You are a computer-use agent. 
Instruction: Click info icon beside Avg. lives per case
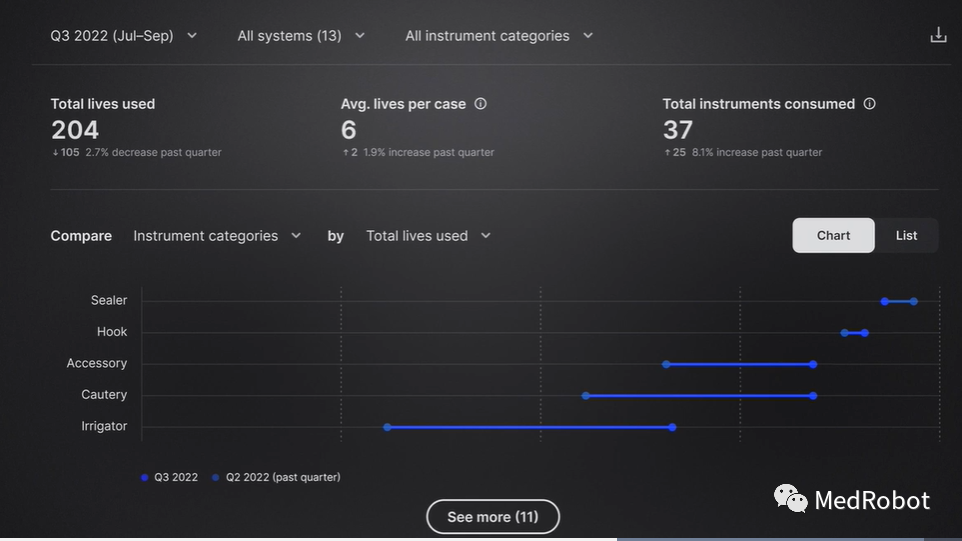[480, 104]
